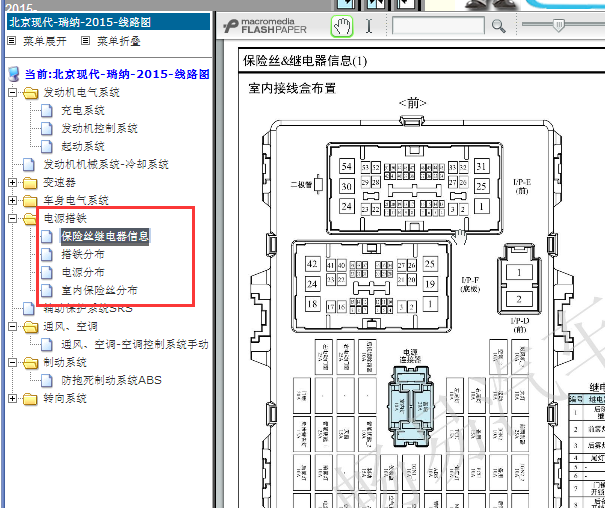Click the 转向系统 folder icon
Image resolution: width=605 pixels, height=508 pixels.
[30, 399]
